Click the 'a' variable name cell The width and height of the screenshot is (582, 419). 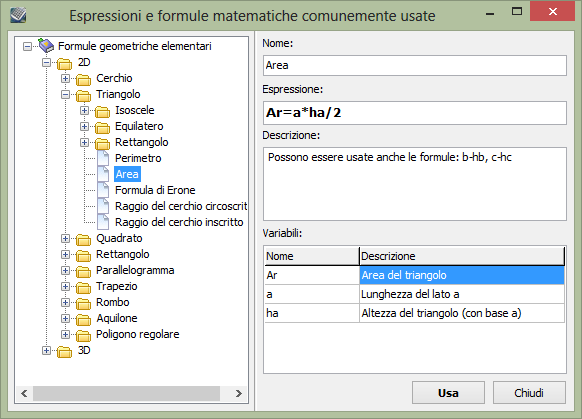coord(312,294)
